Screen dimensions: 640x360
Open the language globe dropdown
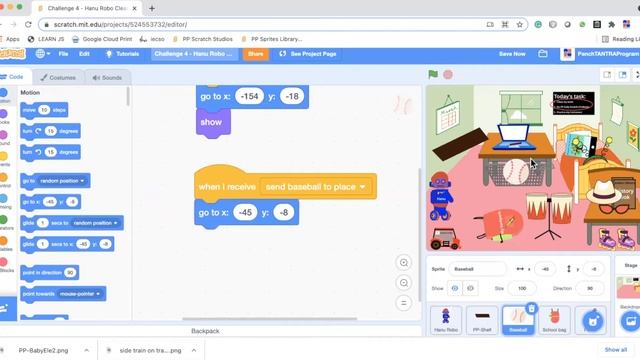click(x=42, y=54)
